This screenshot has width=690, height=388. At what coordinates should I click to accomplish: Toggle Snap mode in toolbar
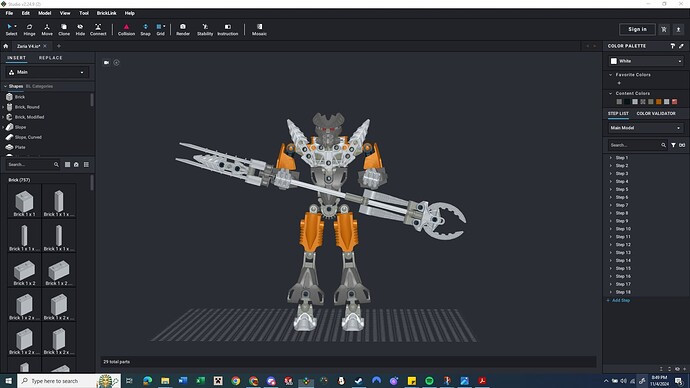tap(145, 29)
